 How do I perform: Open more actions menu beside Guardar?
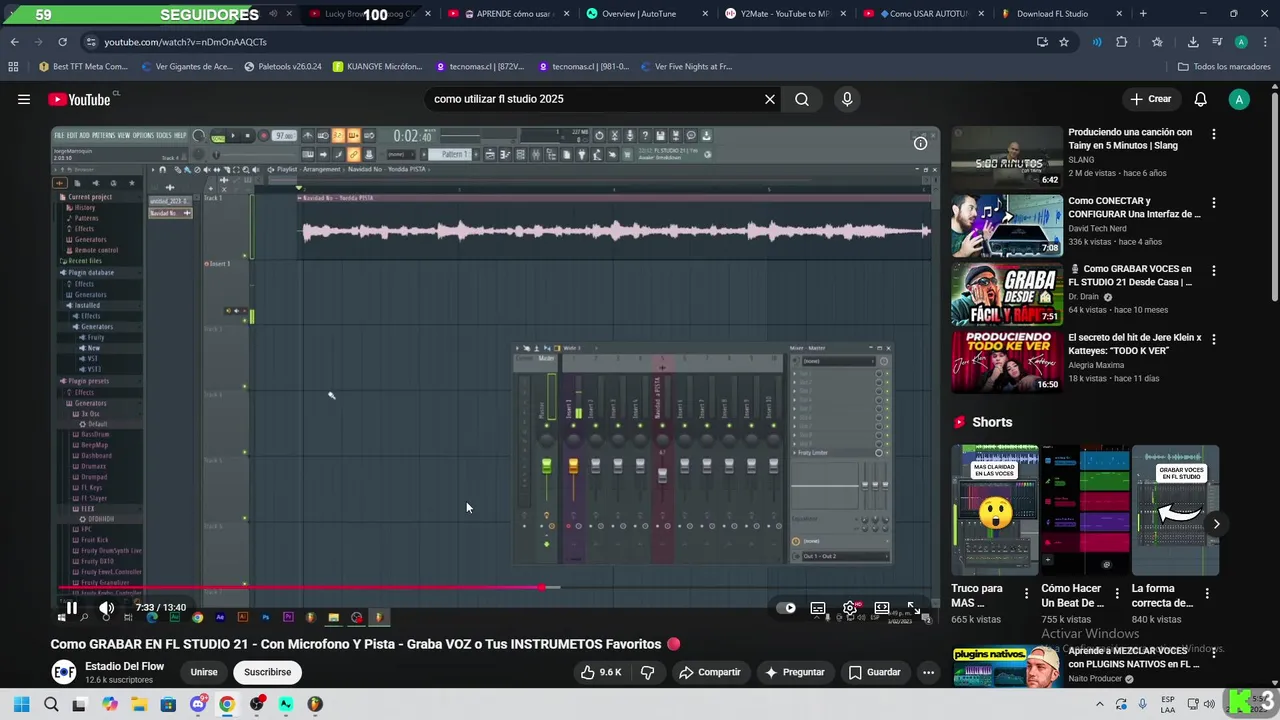tap(928, 672)
